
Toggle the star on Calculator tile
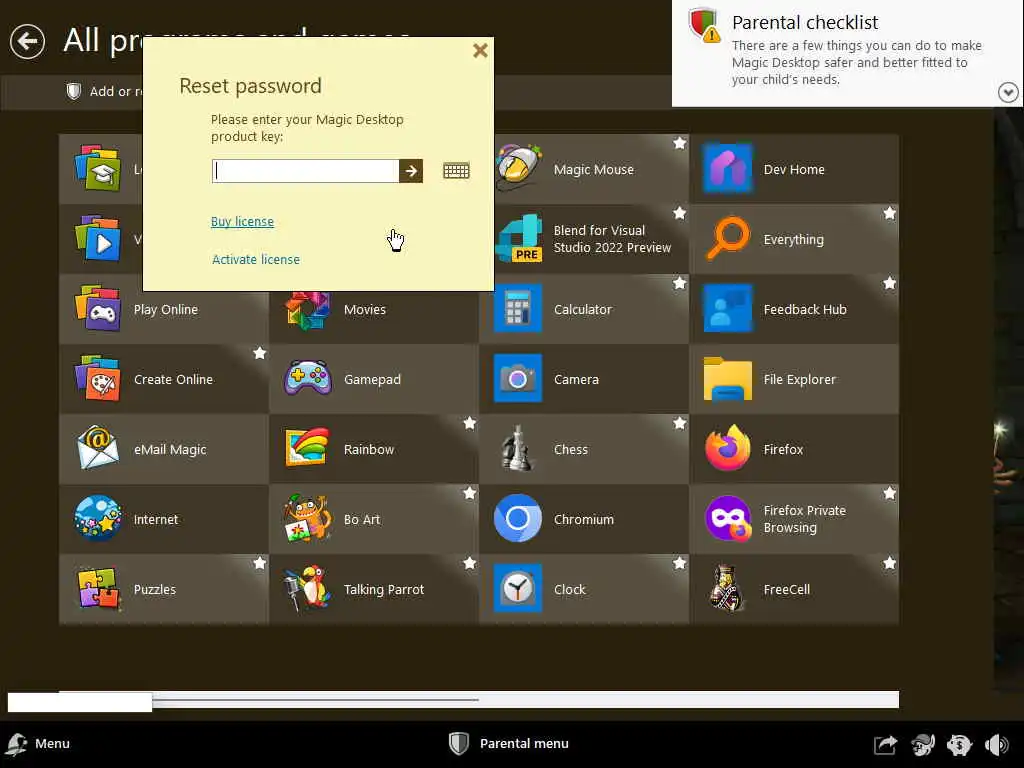tap(680, 283)
